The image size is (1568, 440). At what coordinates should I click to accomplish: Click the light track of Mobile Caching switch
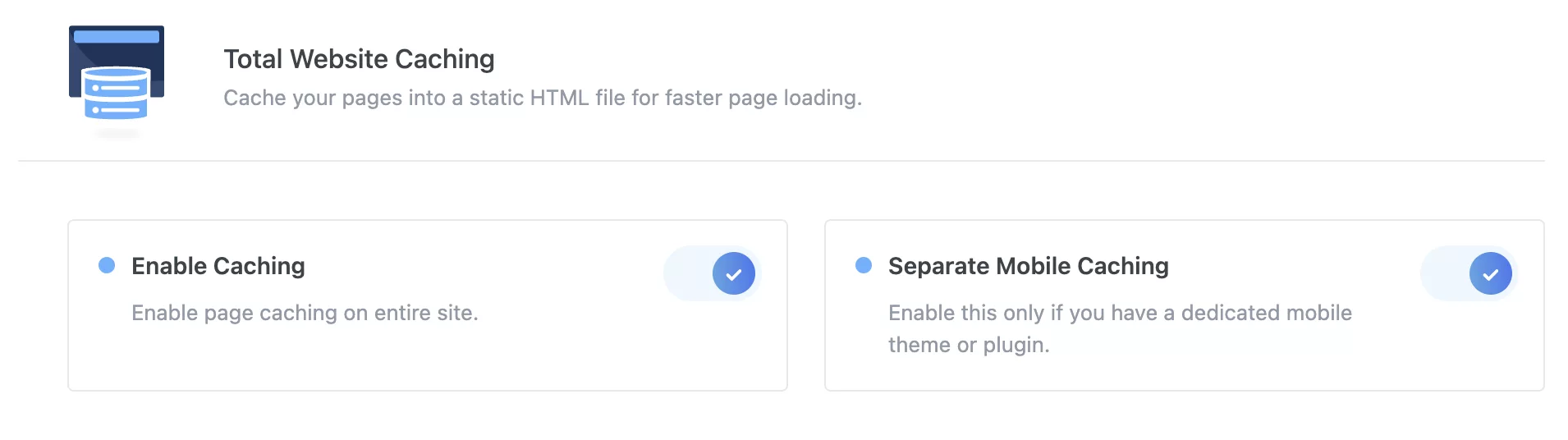click(1444, 274)
